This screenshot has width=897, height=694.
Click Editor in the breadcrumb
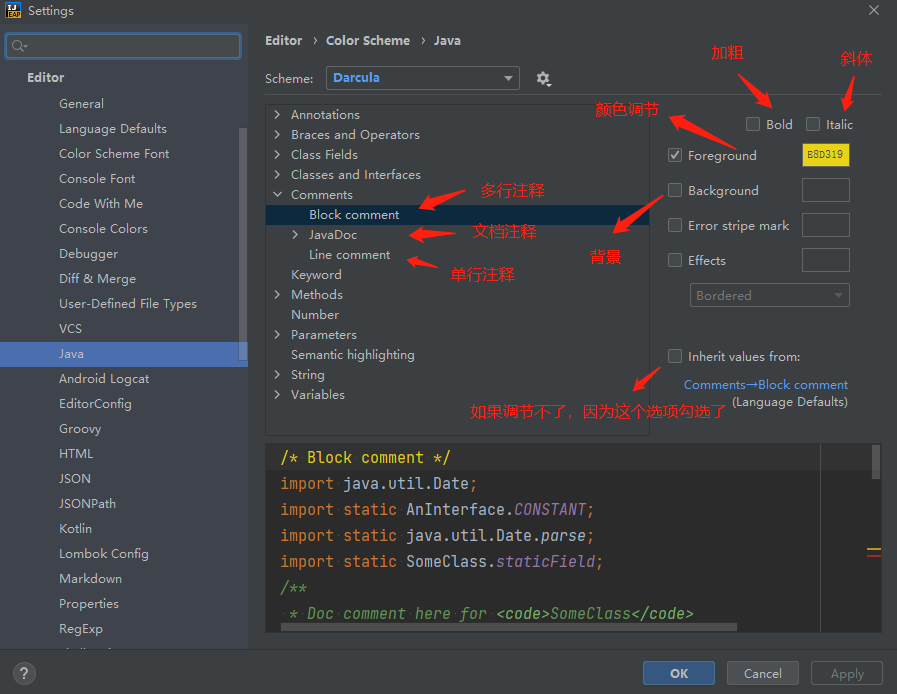point(283,41)
